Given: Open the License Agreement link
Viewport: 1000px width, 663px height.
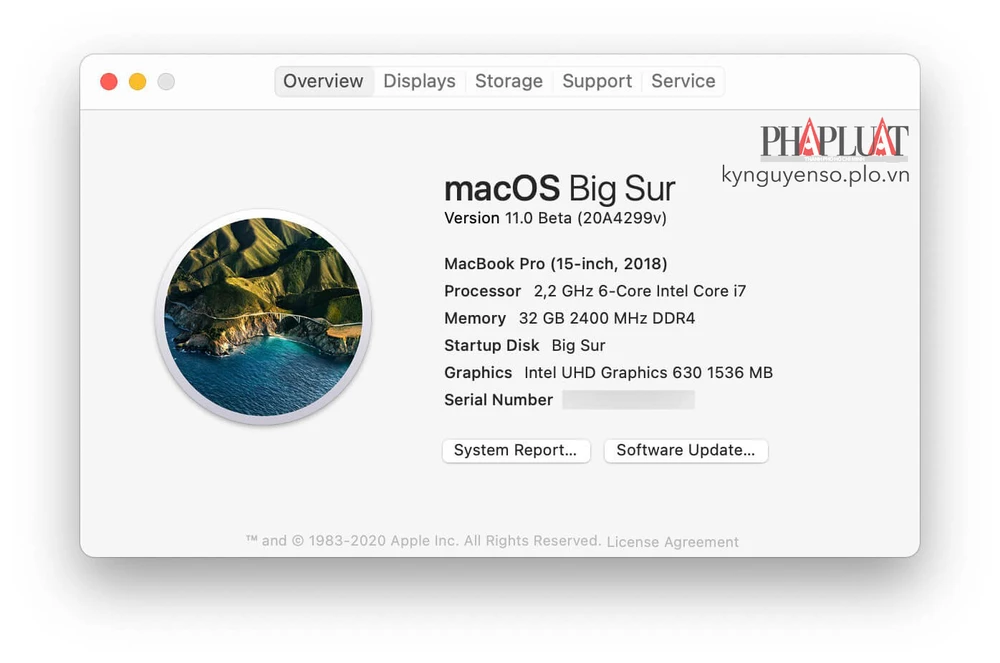Looking at the screenshot, I should point(673,540).
